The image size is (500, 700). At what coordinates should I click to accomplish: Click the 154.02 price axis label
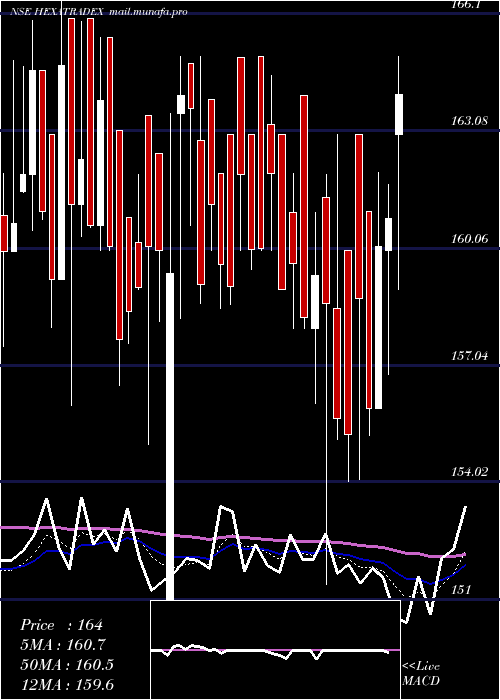pyautogui.click(x=469, y=472)
